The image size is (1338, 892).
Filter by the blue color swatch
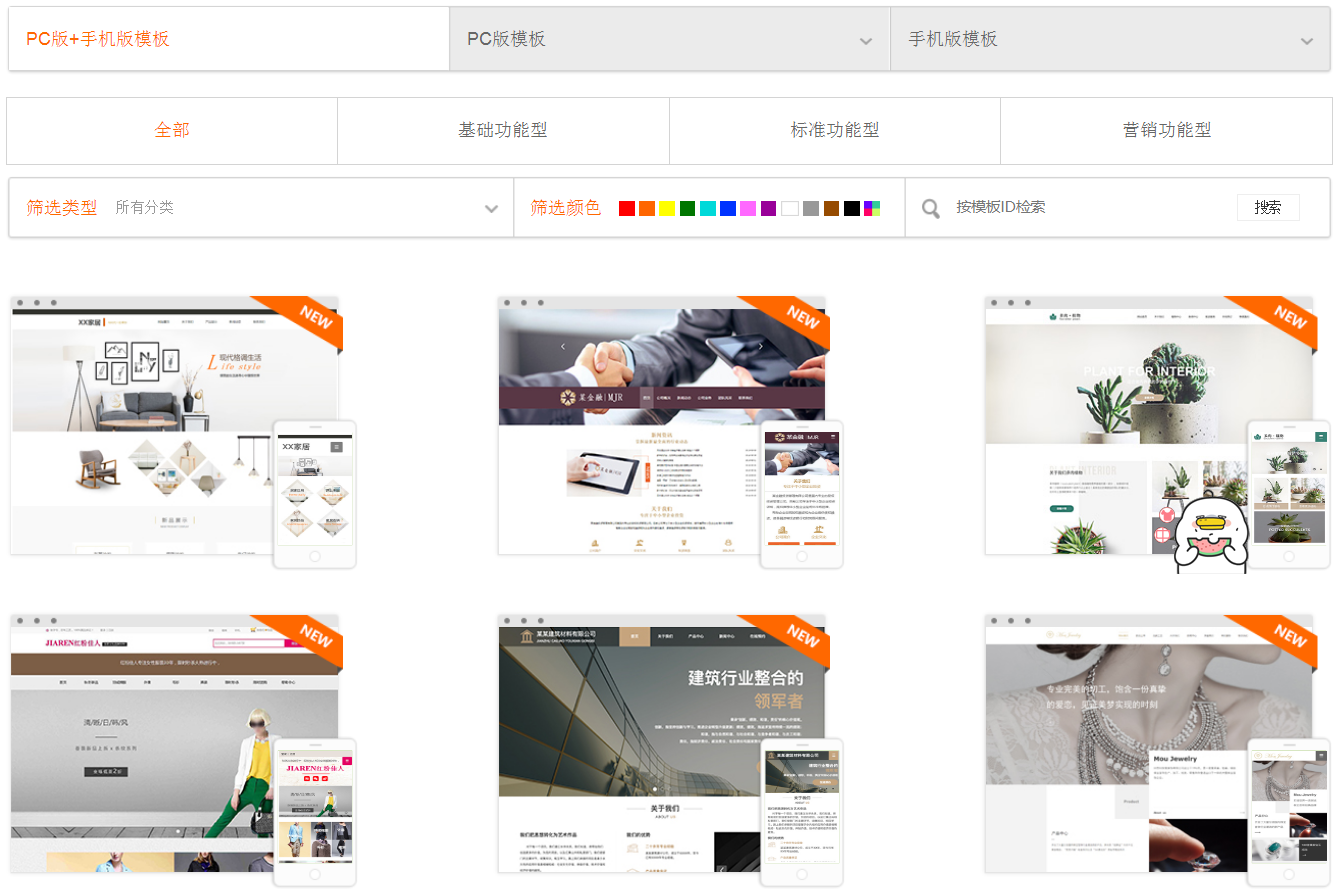(728, 208)
